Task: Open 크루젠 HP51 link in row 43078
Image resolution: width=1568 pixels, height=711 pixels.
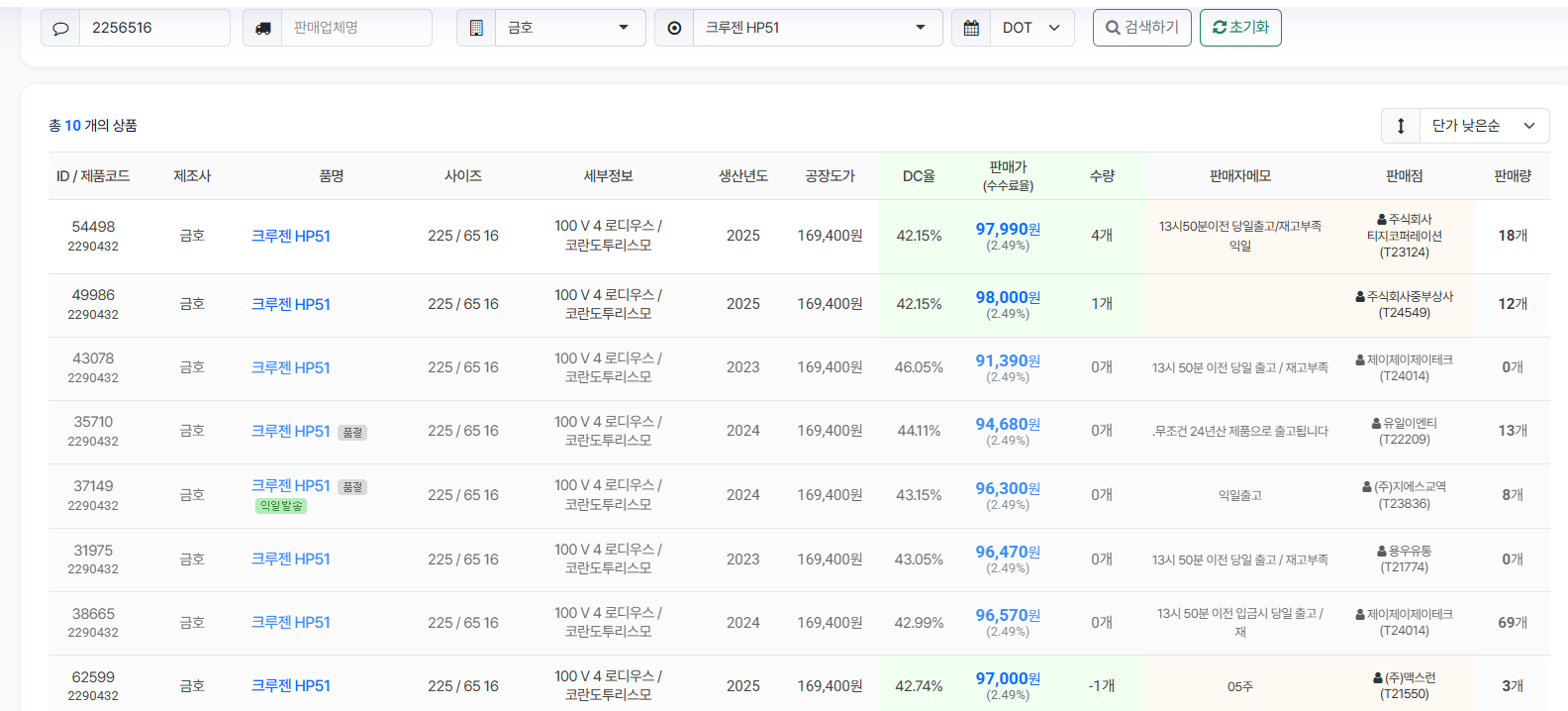Action: (x=290, y=367)
